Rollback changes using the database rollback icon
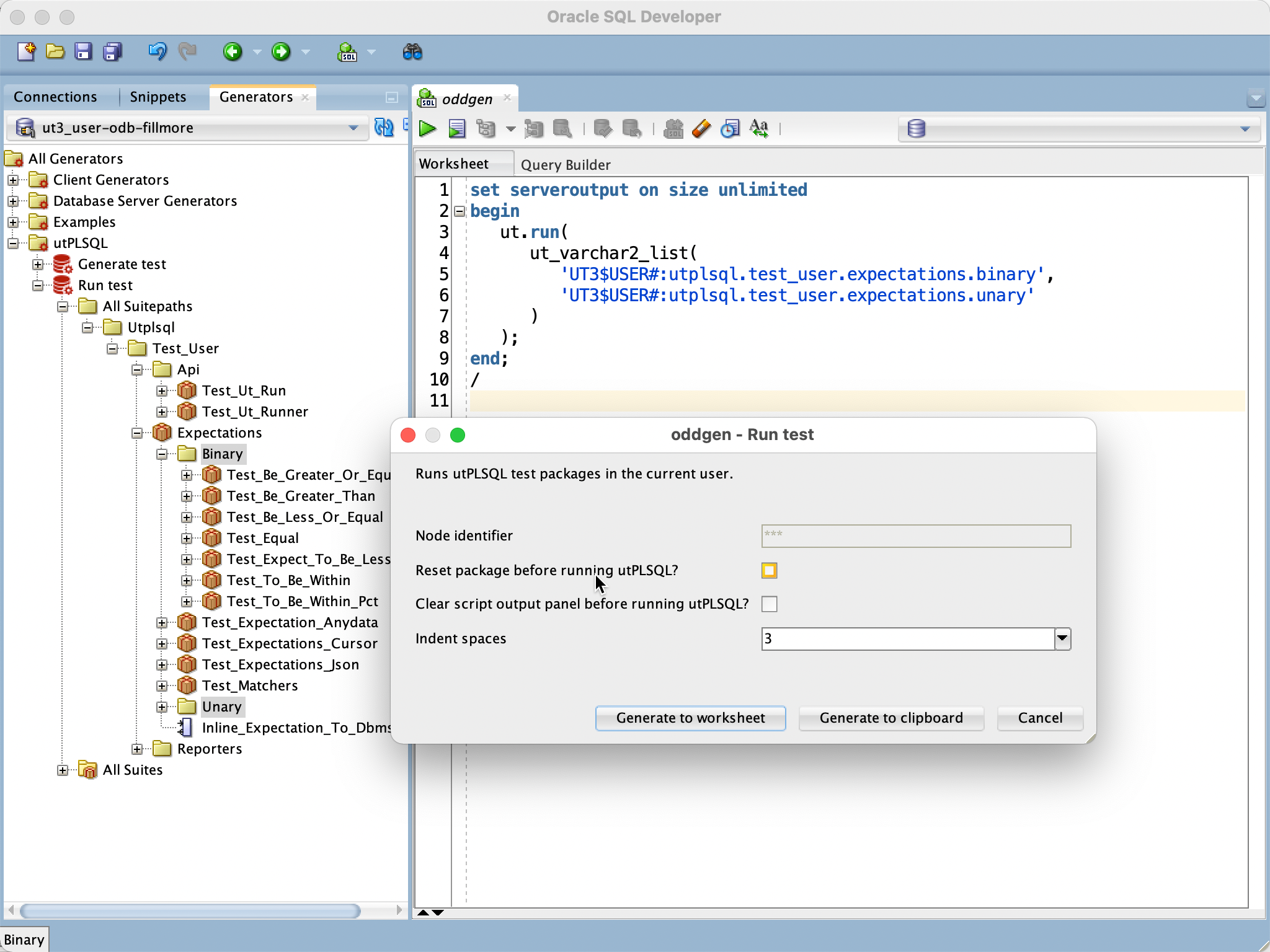 pos(633,128)
